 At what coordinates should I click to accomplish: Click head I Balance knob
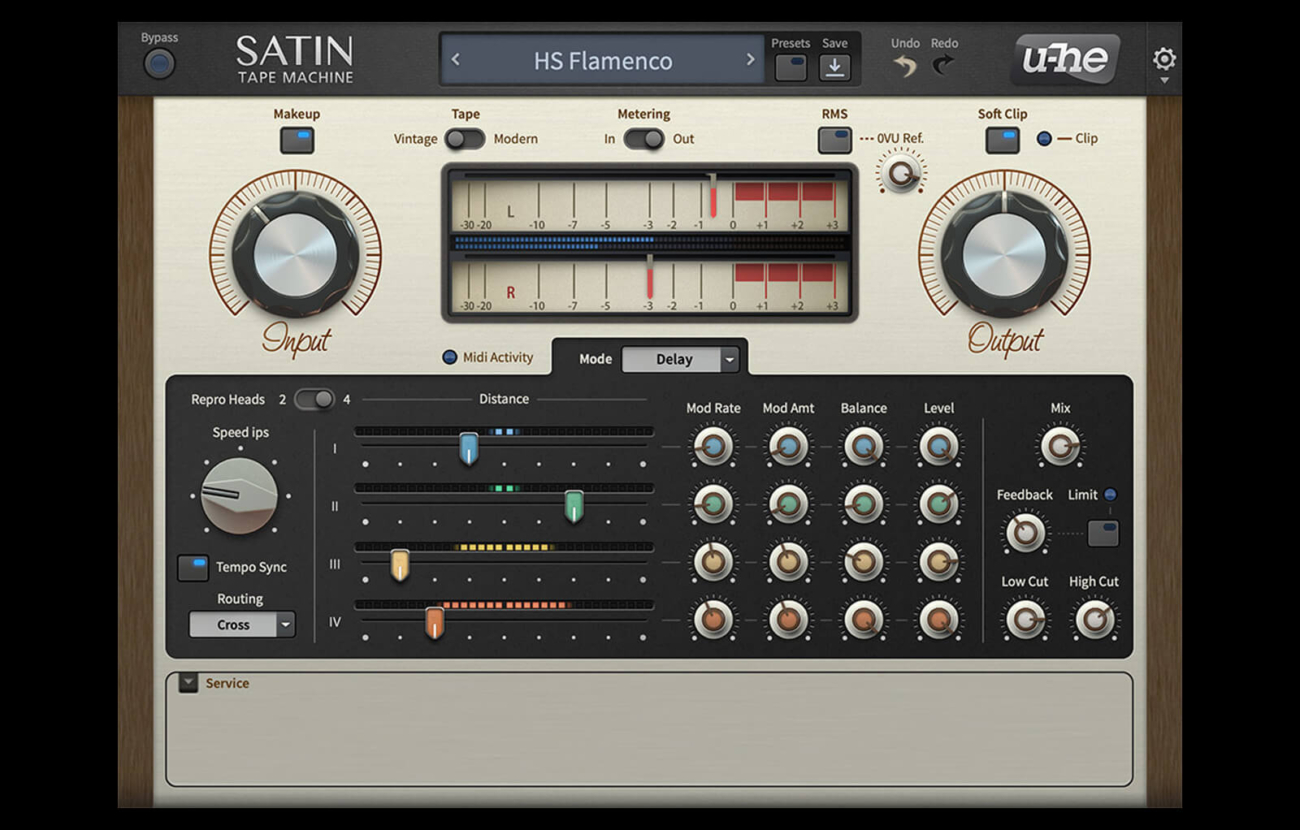click(x=863, y=447)
